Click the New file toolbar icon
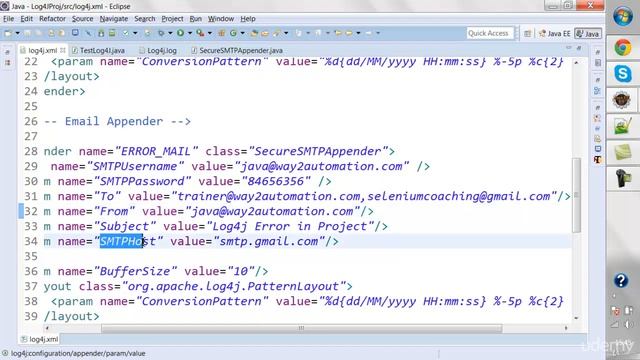640x360 pixels. click(x=8, y=33)
